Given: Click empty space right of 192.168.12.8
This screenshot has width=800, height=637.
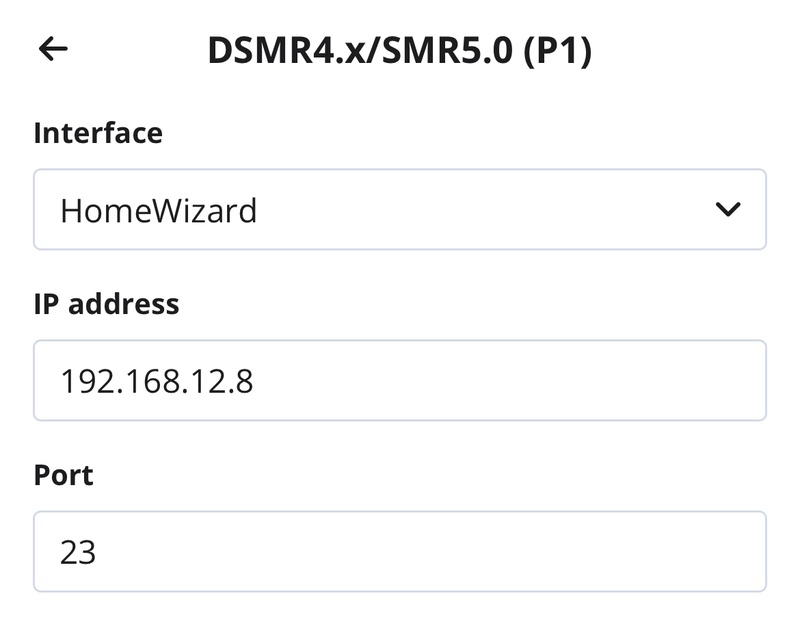Looking at the screenshot, I should [x=500, y=381].
